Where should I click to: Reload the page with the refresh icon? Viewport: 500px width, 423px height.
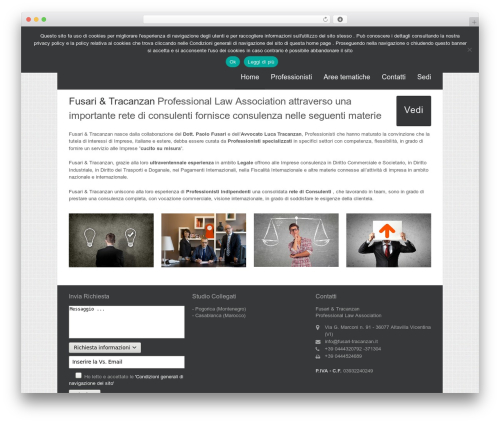click(x=325, y=20)
